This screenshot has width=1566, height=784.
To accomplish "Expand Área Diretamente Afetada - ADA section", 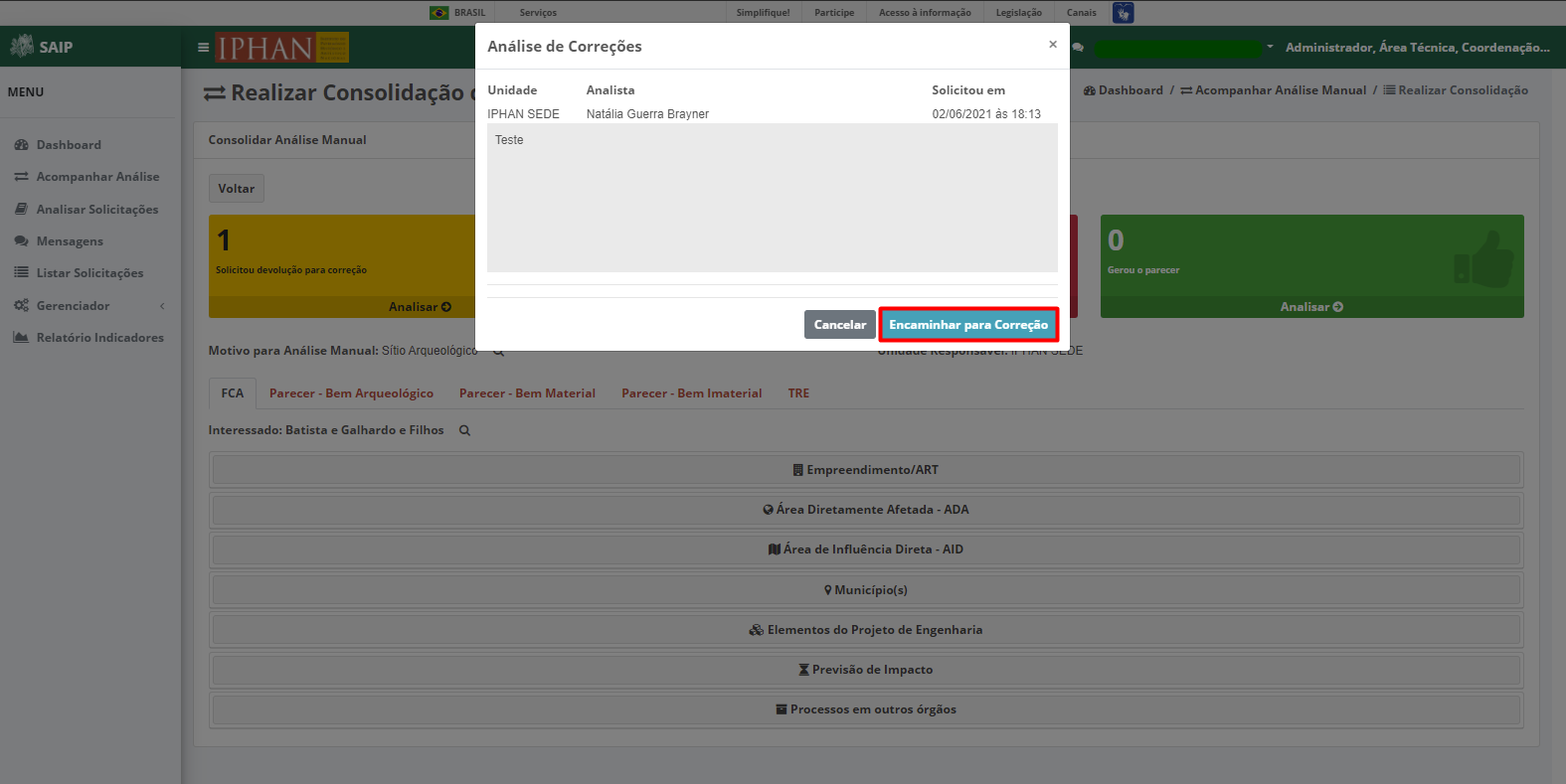I will [866, 510].
